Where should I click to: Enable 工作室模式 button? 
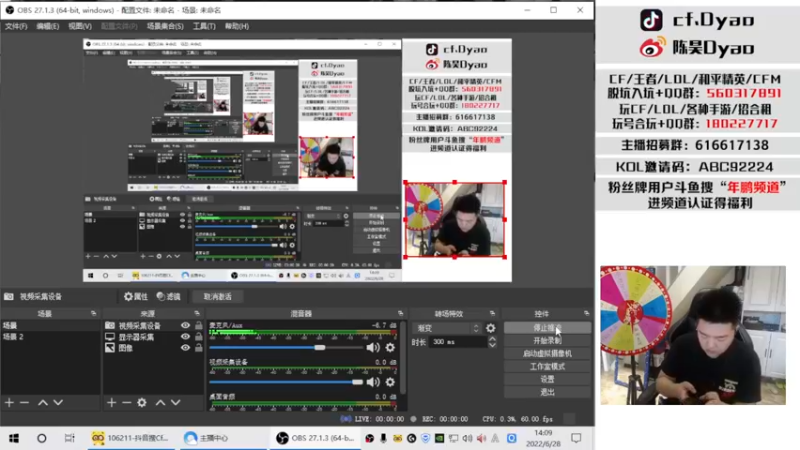point(547,366)
